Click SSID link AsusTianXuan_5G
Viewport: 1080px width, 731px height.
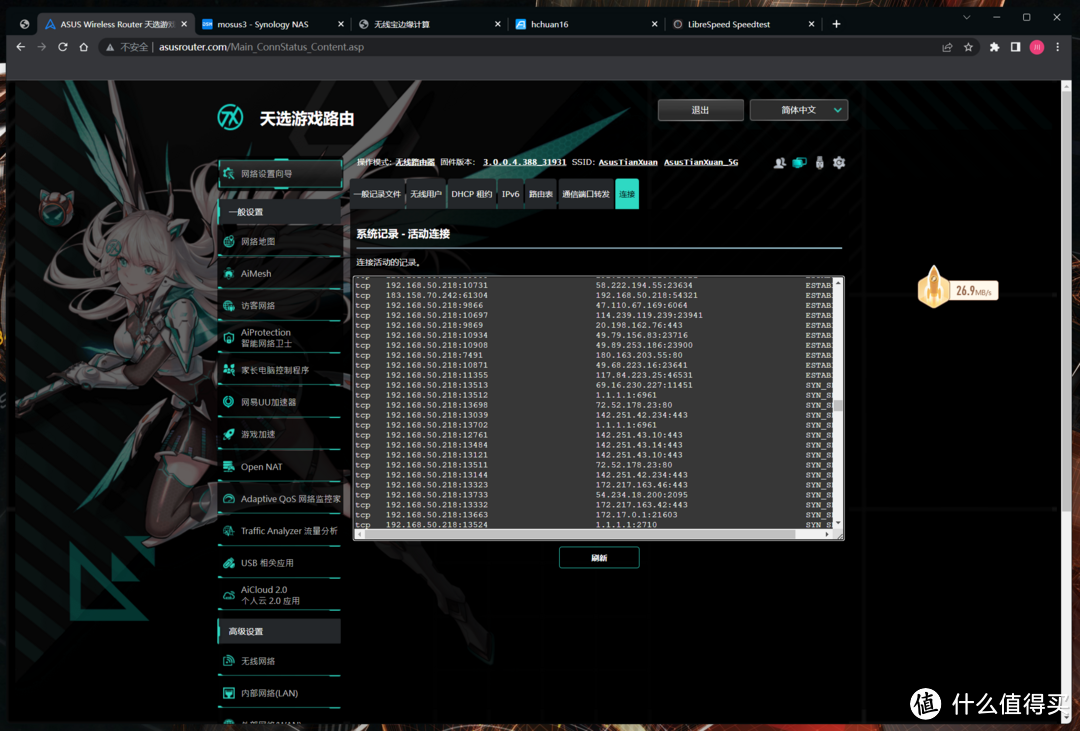700,163
